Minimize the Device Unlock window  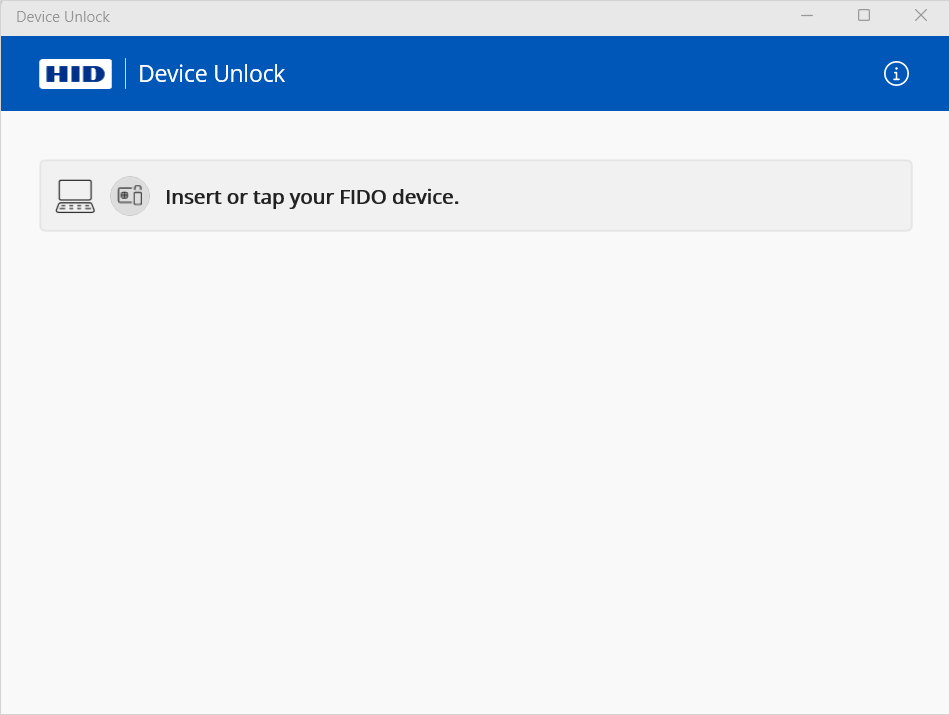[x=807, y=16]
